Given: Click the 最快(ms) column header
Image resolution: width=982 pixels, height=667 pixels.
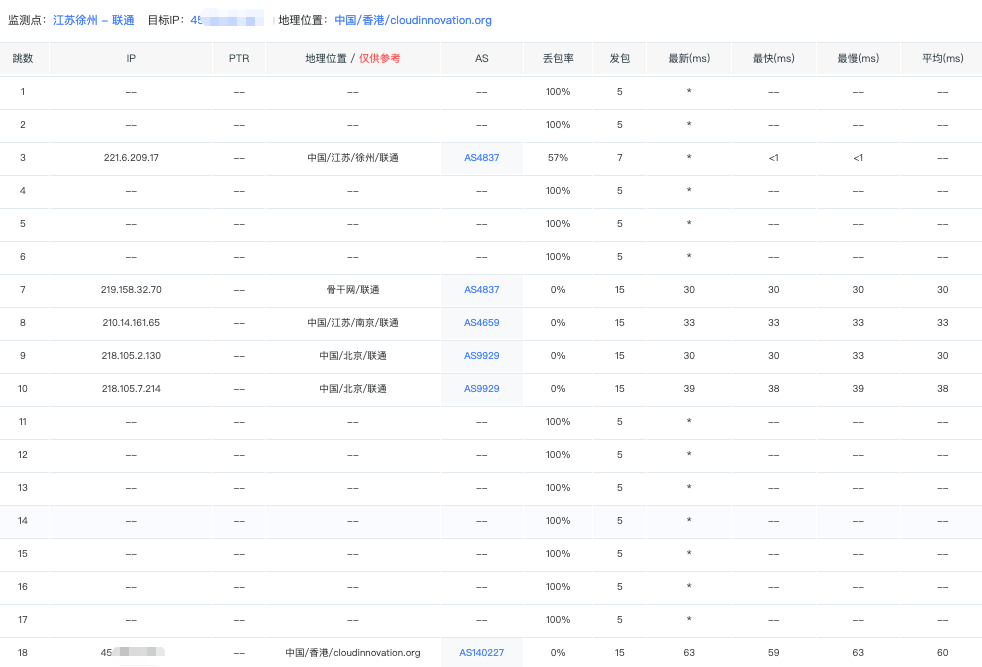Looking at the screenshot, I should (x=773, y=59).
